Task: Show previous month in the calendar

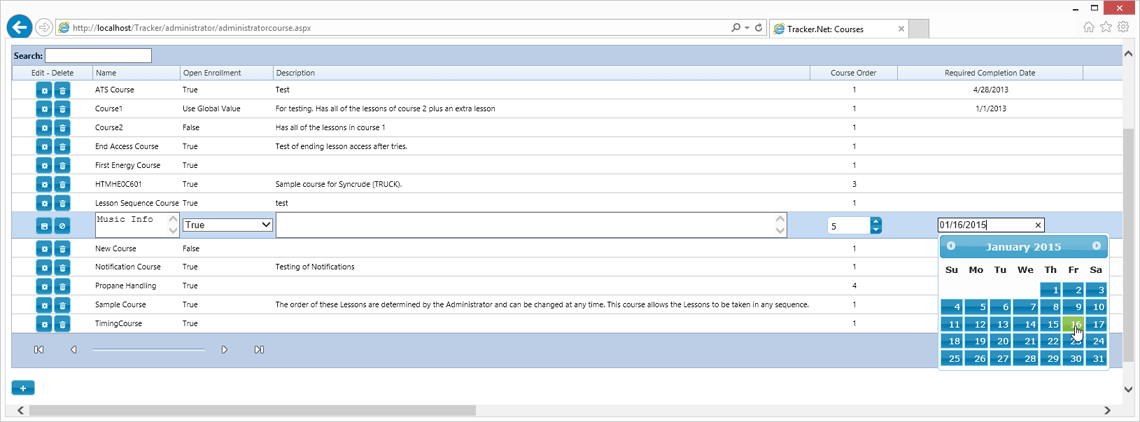Action: click(x=951, y=246)
